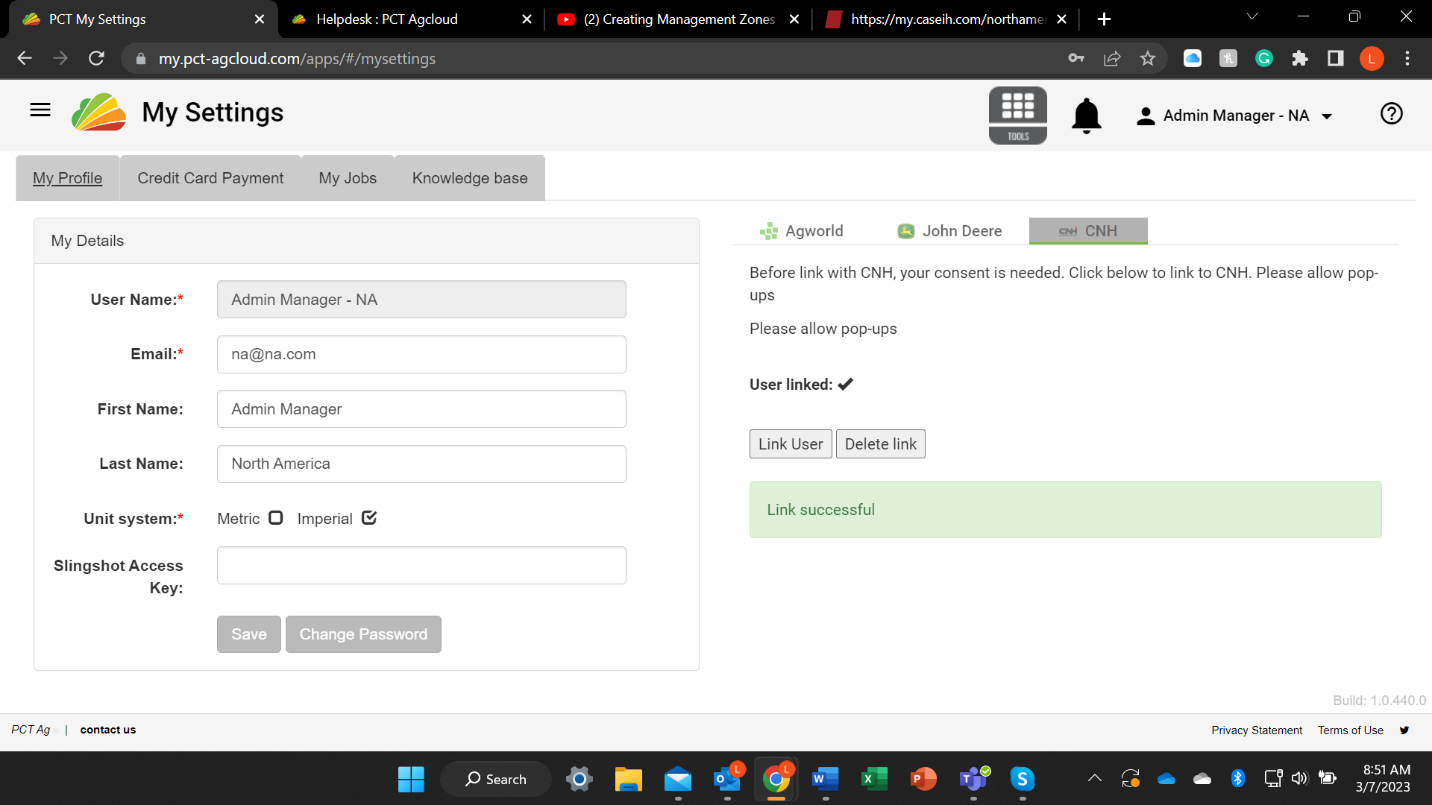This screenshot has width=1432, height=805.
Task: Open PowerPoint from taskbar
Action: click(923, 779)
